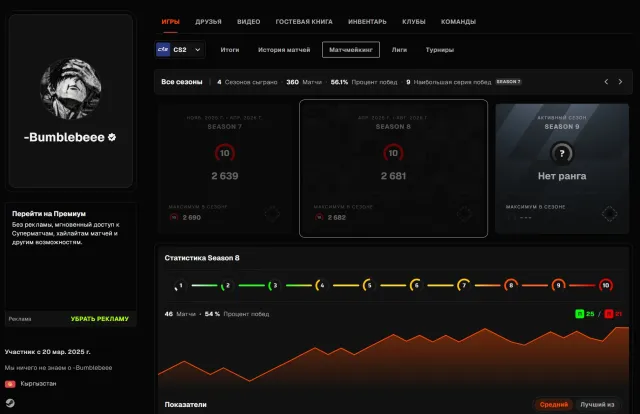The height and width of the screenshot is (414, 640).
Task: Open История матчей sub-tab
Action: point(284,50)
